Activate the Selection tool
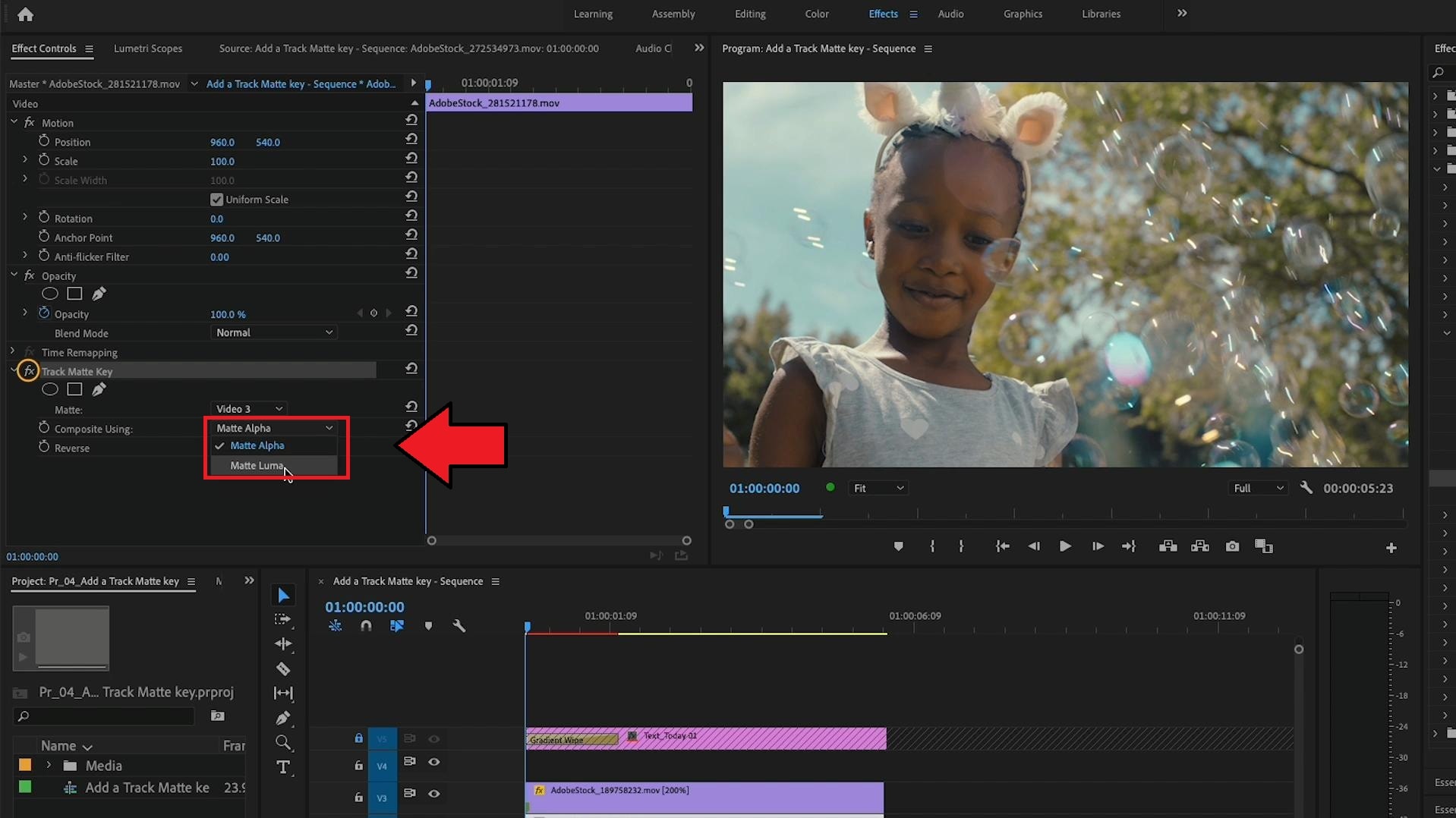 (283, 596)
